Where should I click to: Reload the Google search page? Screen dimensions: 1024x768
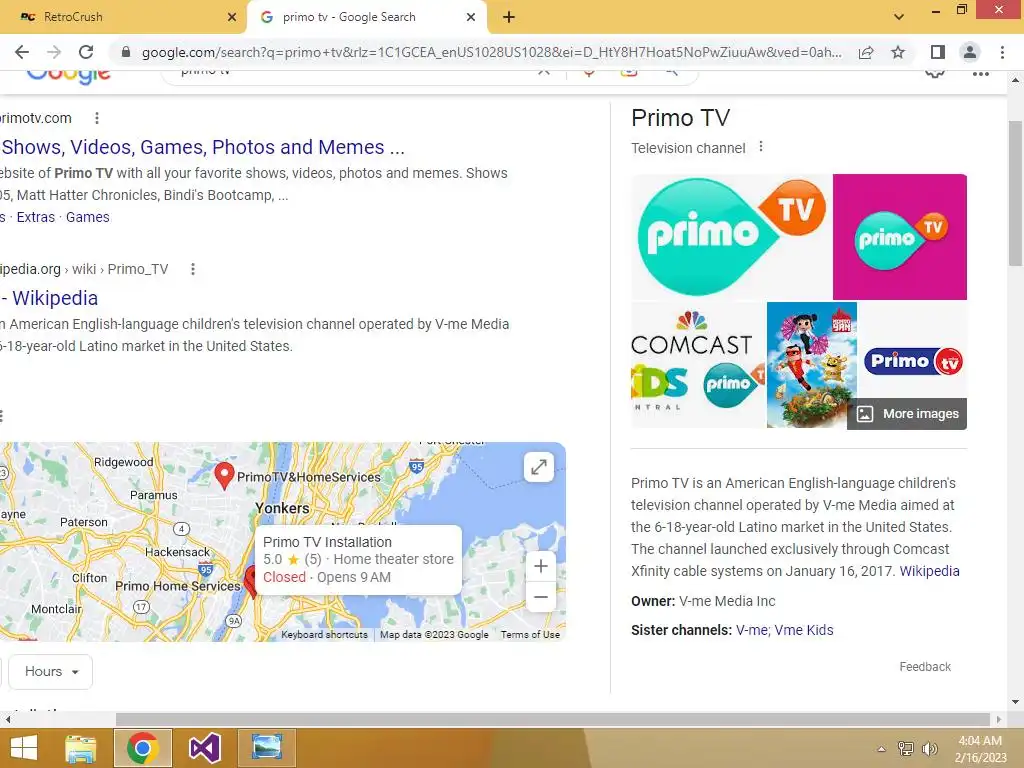click(x=86, y=52)
